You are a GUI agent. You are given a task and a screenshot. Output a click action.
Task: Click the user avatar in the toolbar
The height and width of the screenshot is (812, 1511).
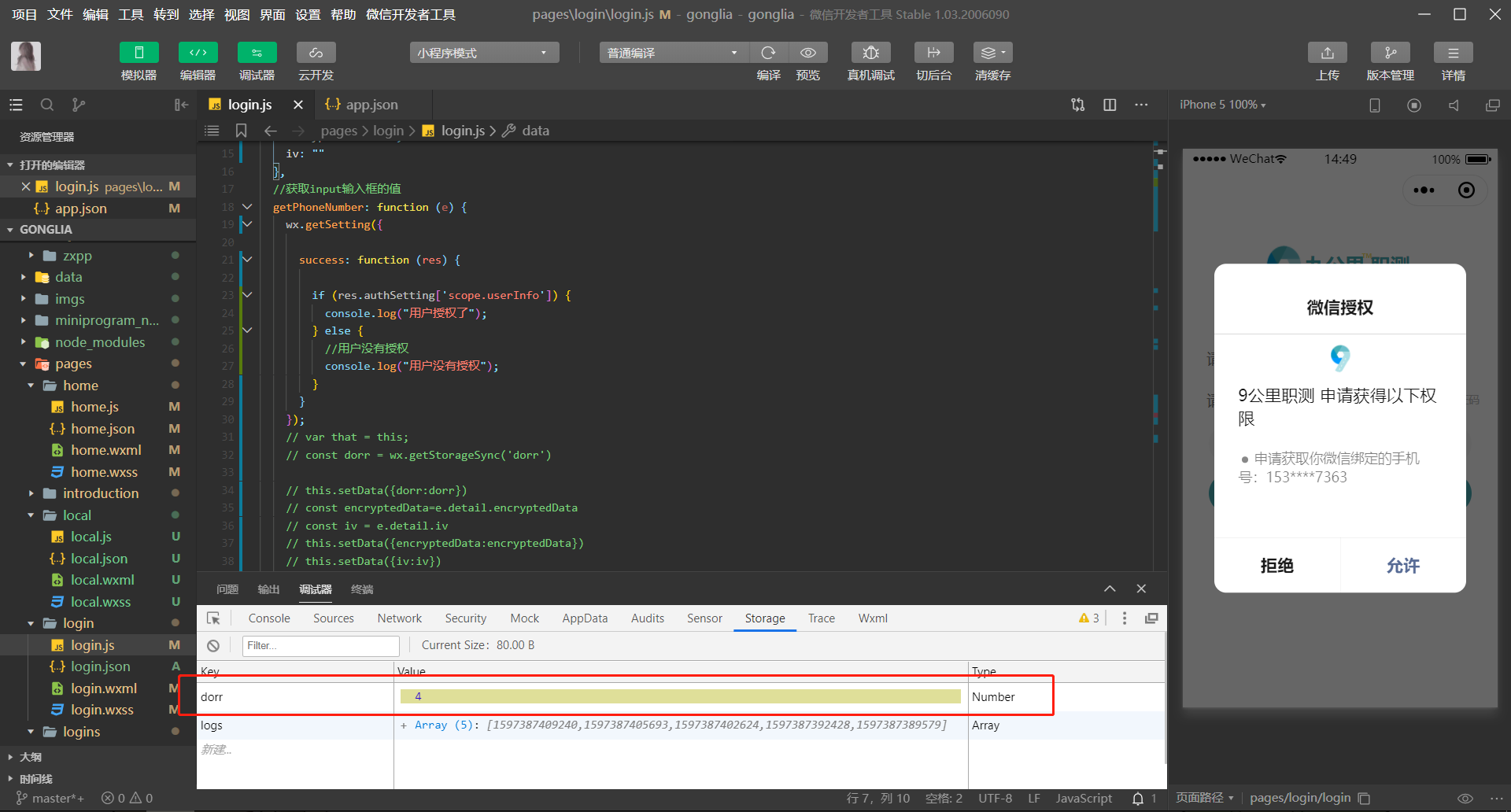tap(26, 57)
